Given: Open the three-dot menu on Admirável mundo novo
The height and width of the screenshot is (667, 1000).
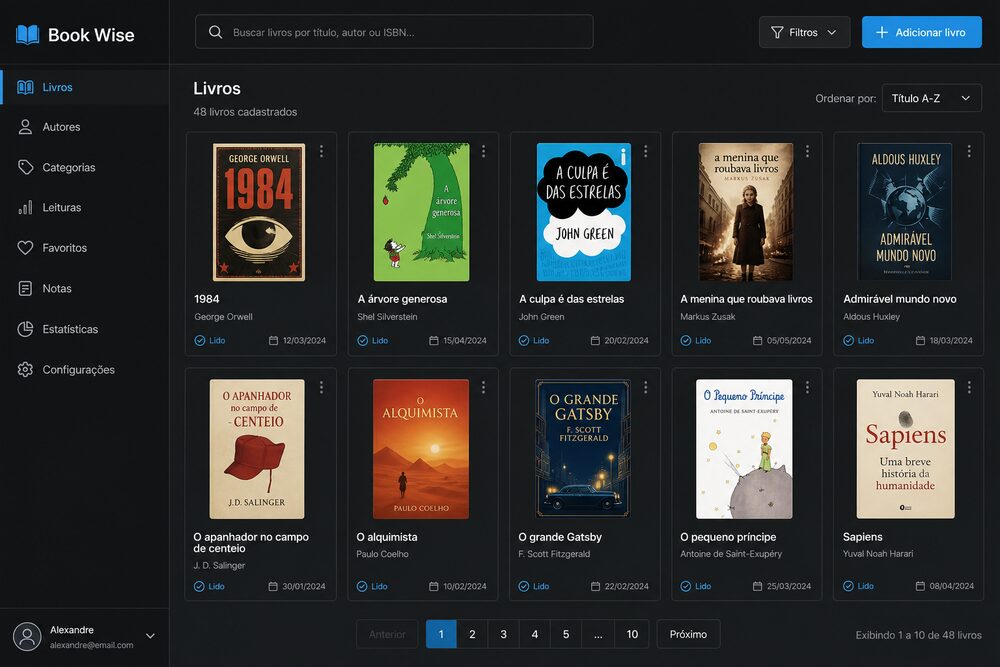Looking at the screenshot, I should [969, 151].
